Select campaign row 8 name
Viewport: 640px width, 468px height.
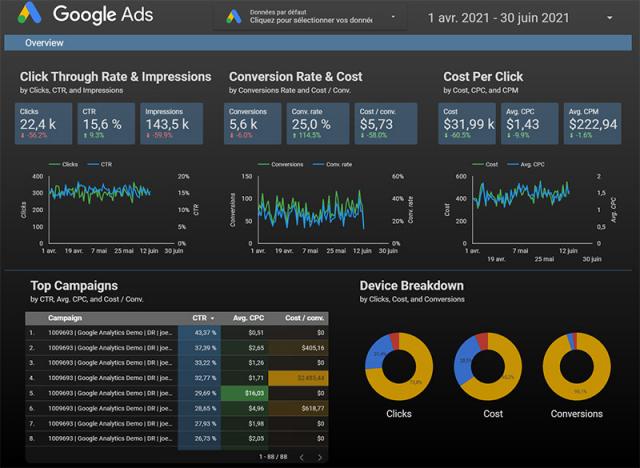coord(110,439)
